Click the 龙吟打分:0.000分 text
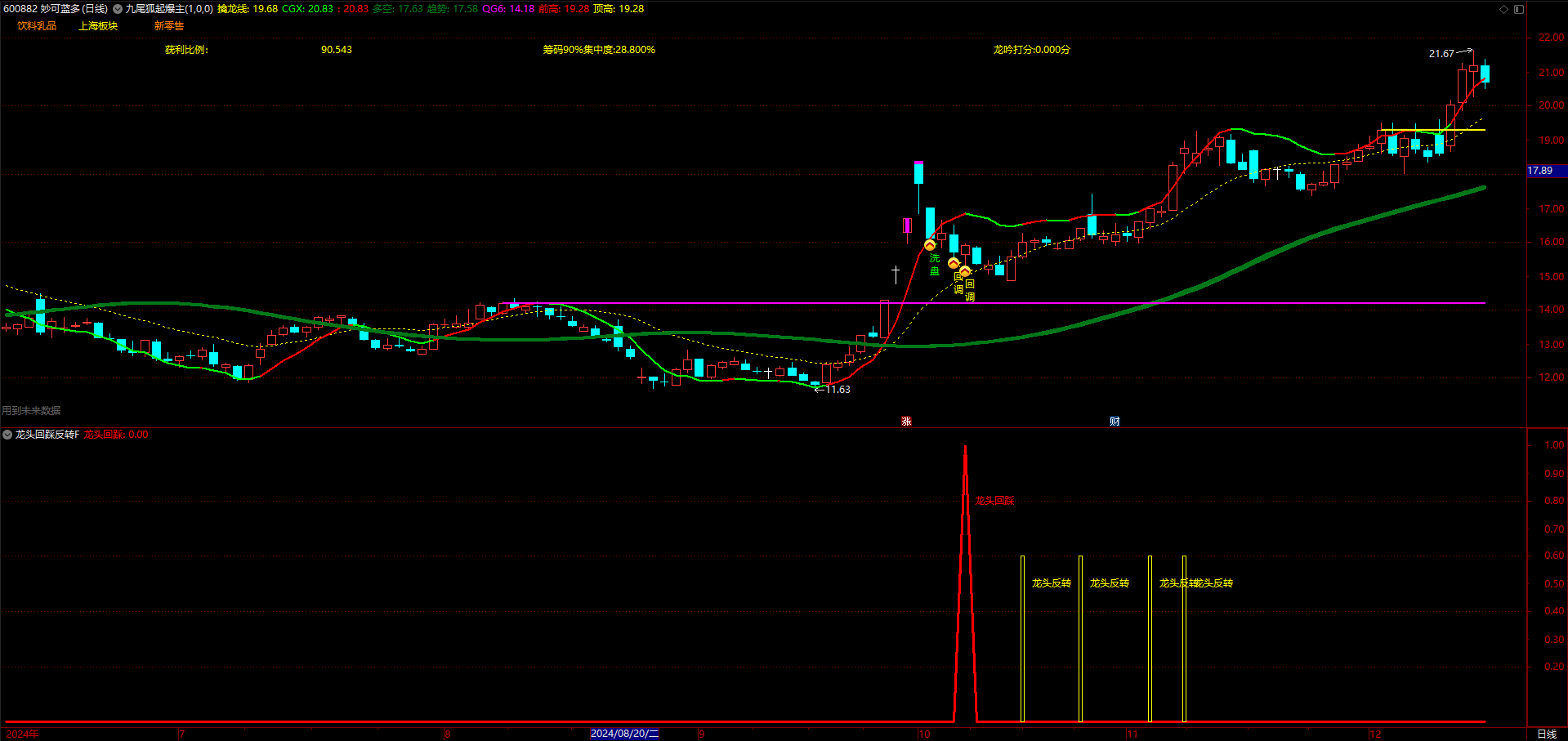Image resolution: width=1568 pixels, height=741 pixels. (x=1031, y=50)
